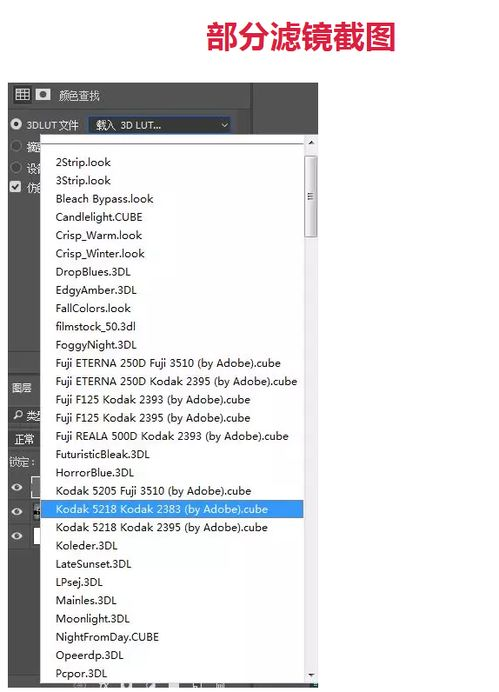
Task: Hide the top layer via eye icon
Action: (x=17, y=487)
